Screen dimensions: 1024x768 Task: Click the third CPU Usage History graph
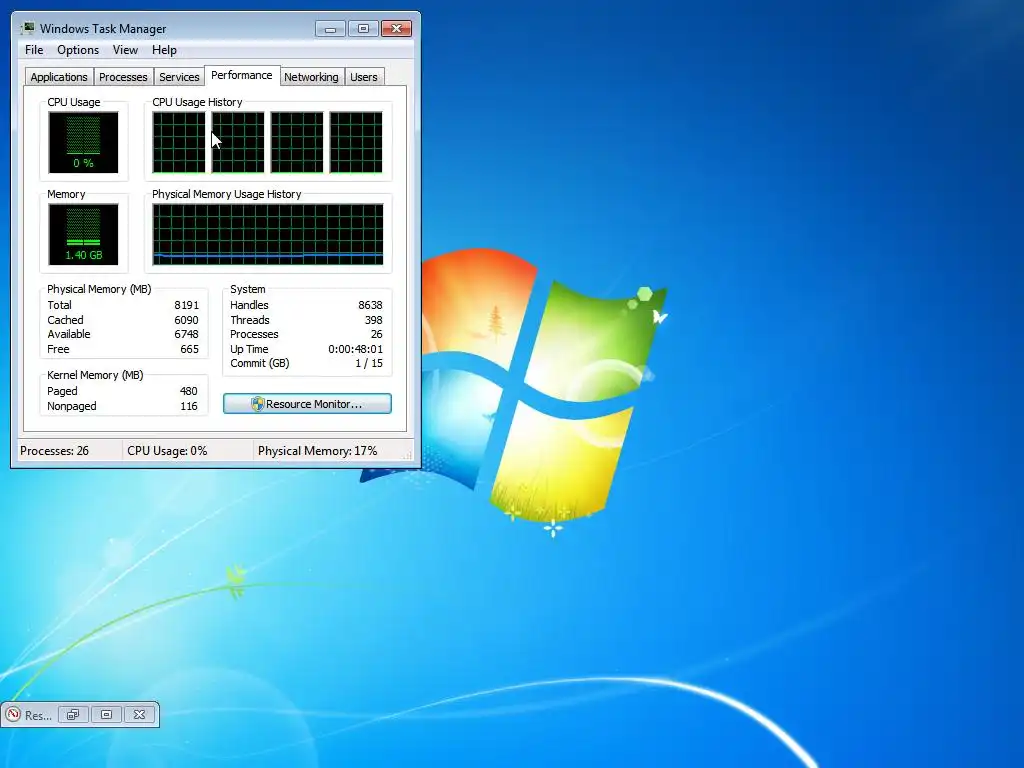click(296, 142)
